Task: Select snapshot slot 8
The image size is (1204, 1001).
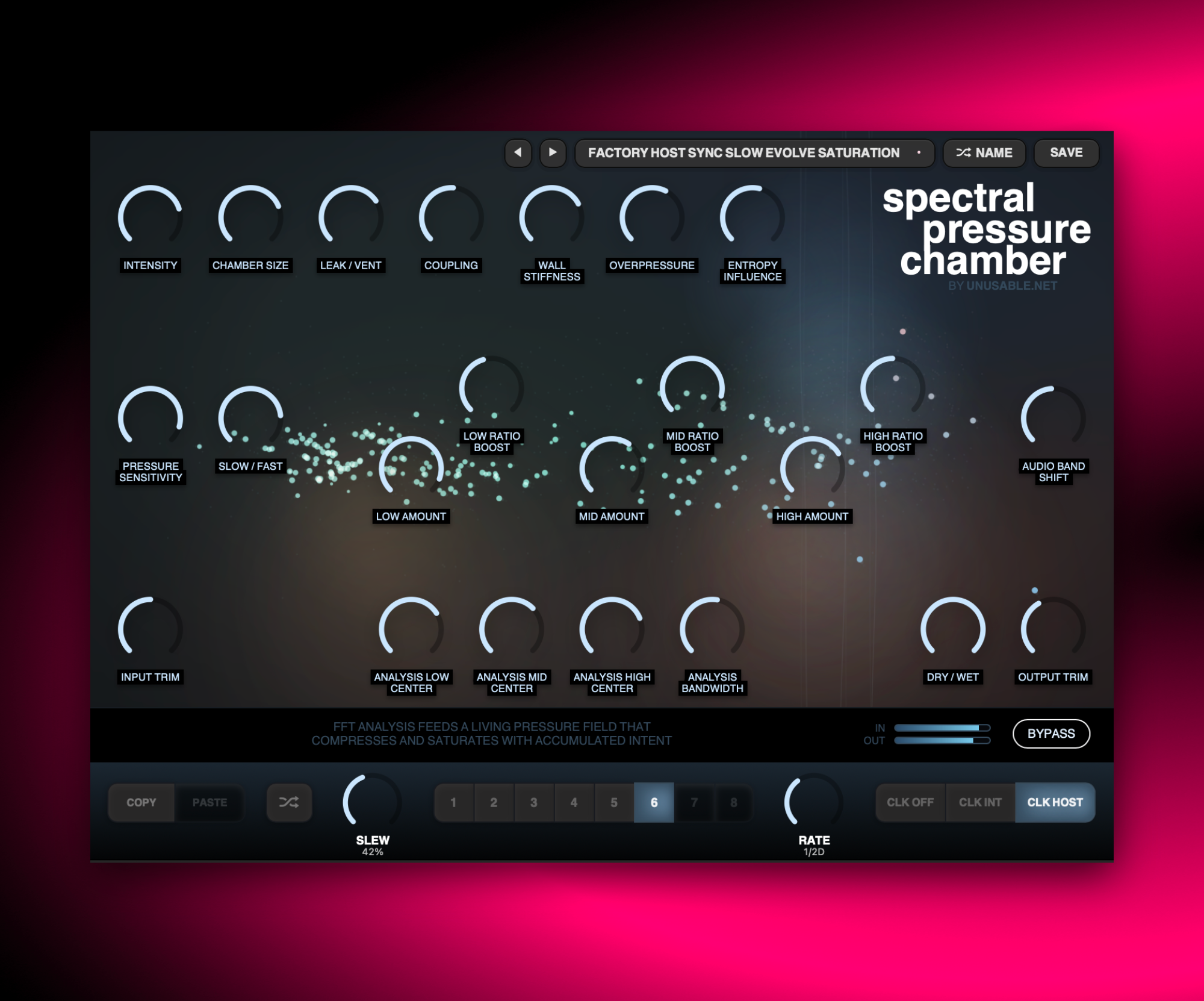Action: click(x=733, y=802)
